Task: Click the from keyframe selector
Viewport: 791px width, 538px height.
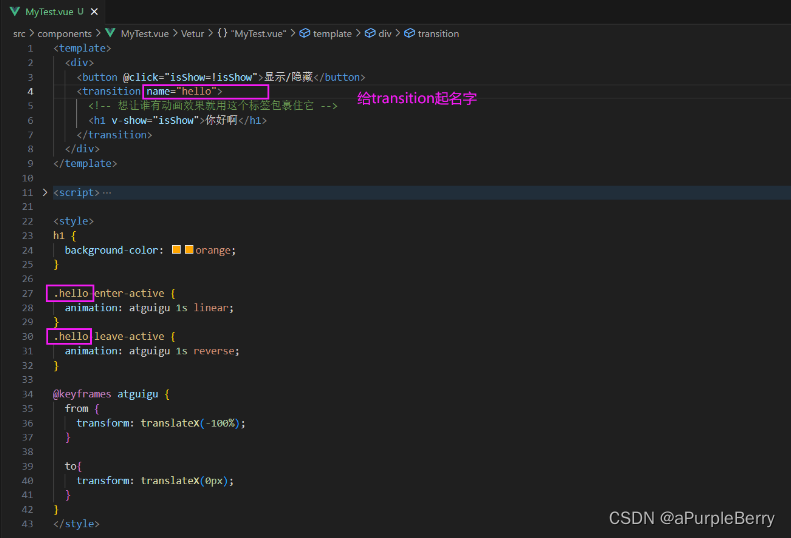Action: [x=77, y=408]
